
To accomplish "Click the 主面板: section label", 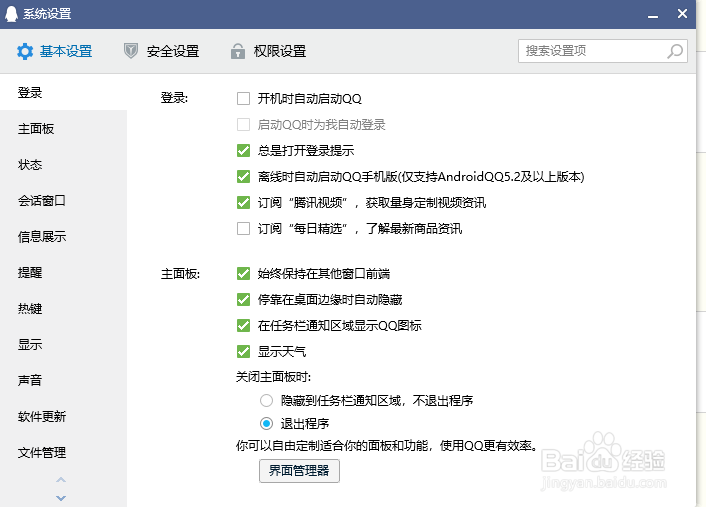I will click(180, 274).
